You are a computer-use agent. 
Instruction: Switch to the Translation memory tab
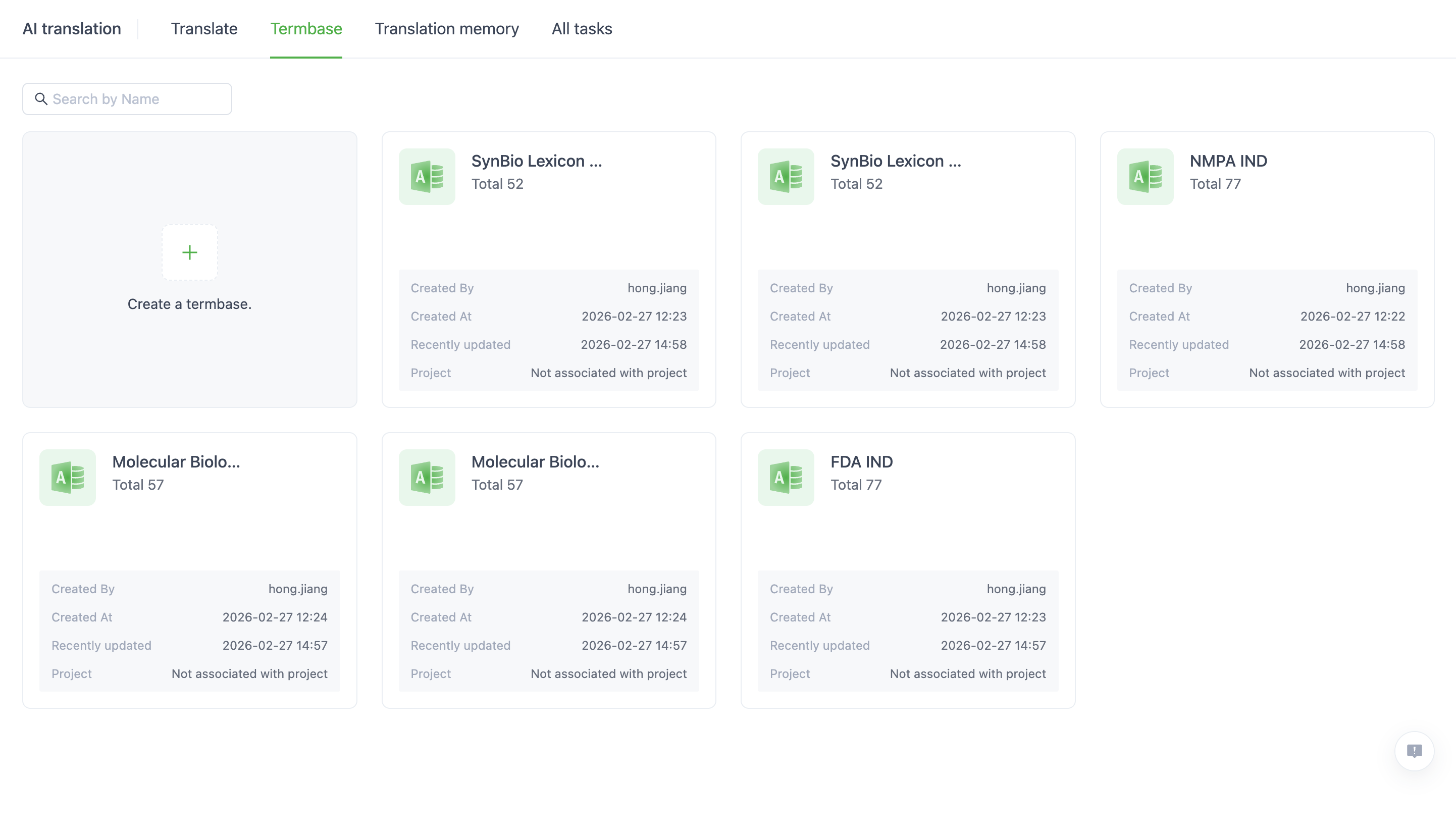click(x=447, y=29)
